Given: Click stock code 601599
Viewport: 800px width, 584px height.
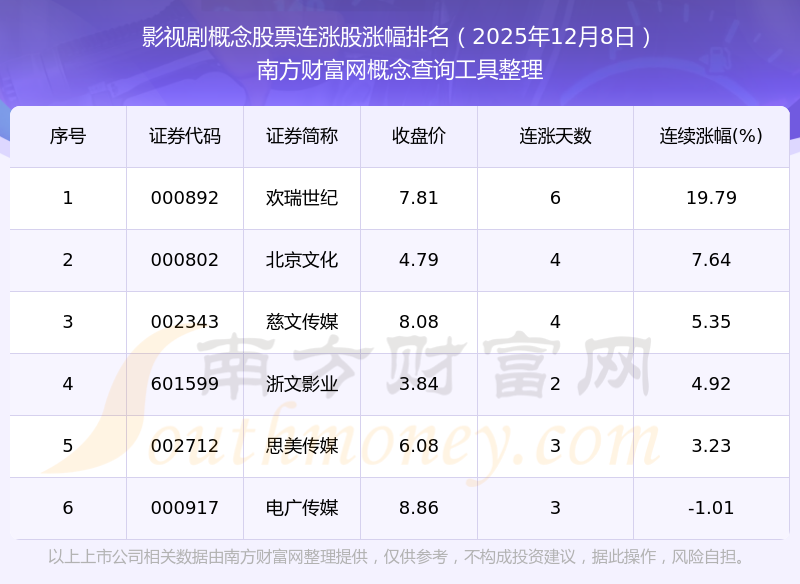Looking at the screenshot, I should point(185,384).
